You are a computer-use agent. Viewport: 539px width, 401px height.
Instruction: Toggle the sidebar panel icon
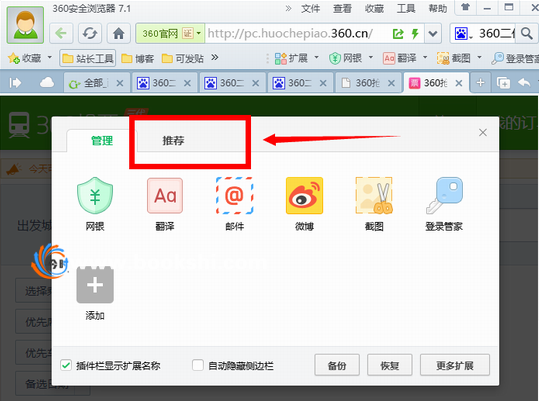pos(15,83)
